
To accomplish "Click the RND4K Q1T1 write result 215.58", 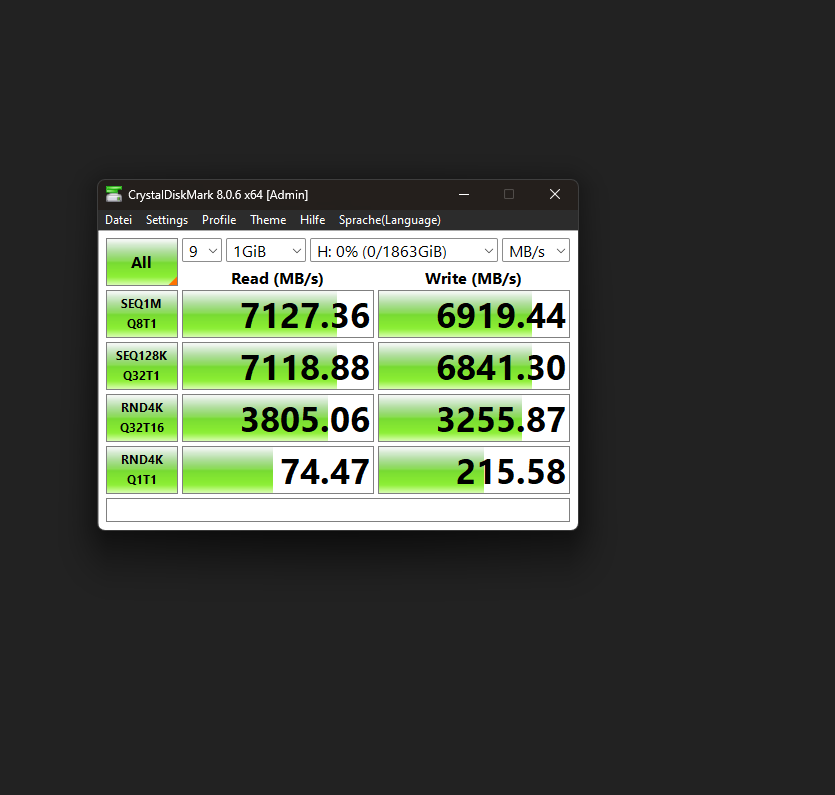I will point(474,470).
